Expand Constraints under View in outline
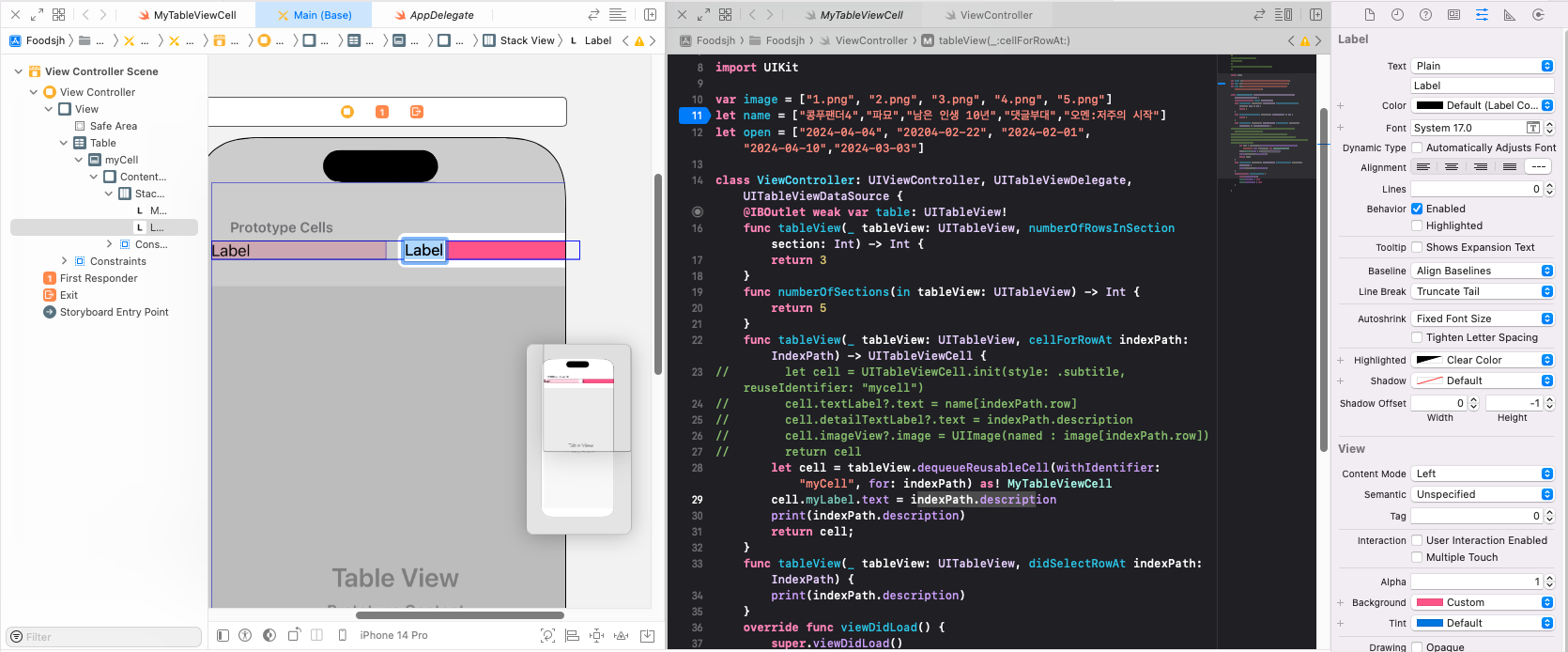 64,261
